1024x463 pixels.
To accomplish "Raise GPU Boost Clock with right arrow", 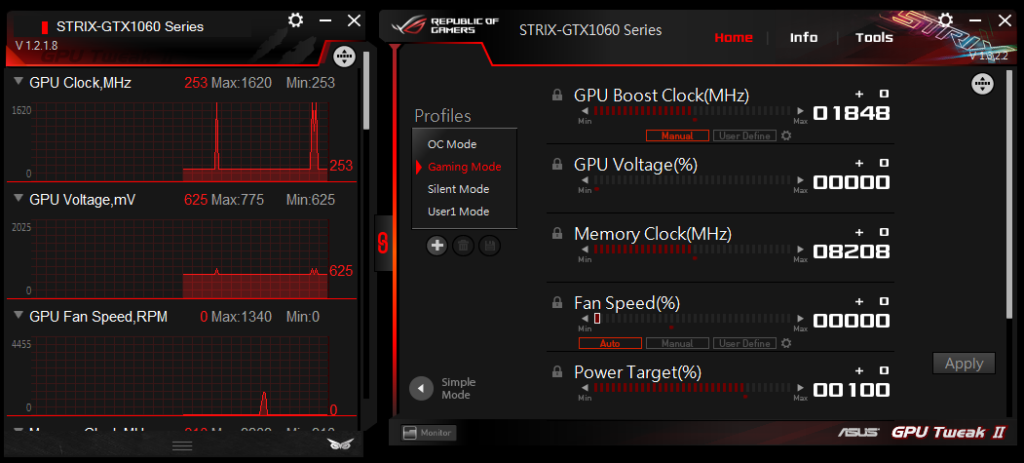I will [x=801, y=111].
